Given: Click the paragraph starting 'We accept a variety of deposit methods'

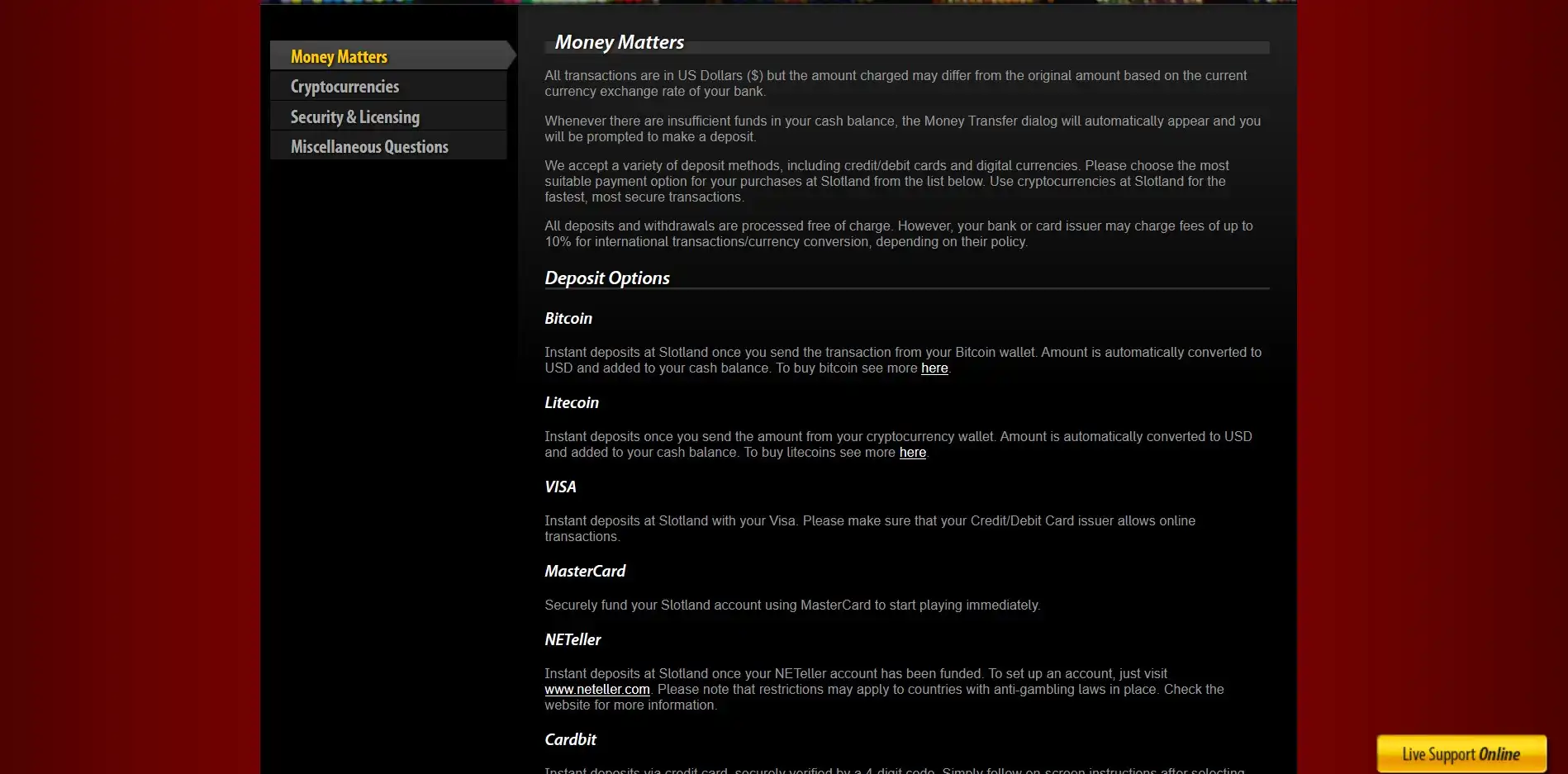Looking at the screenshot, I should (x=886, y=182).
